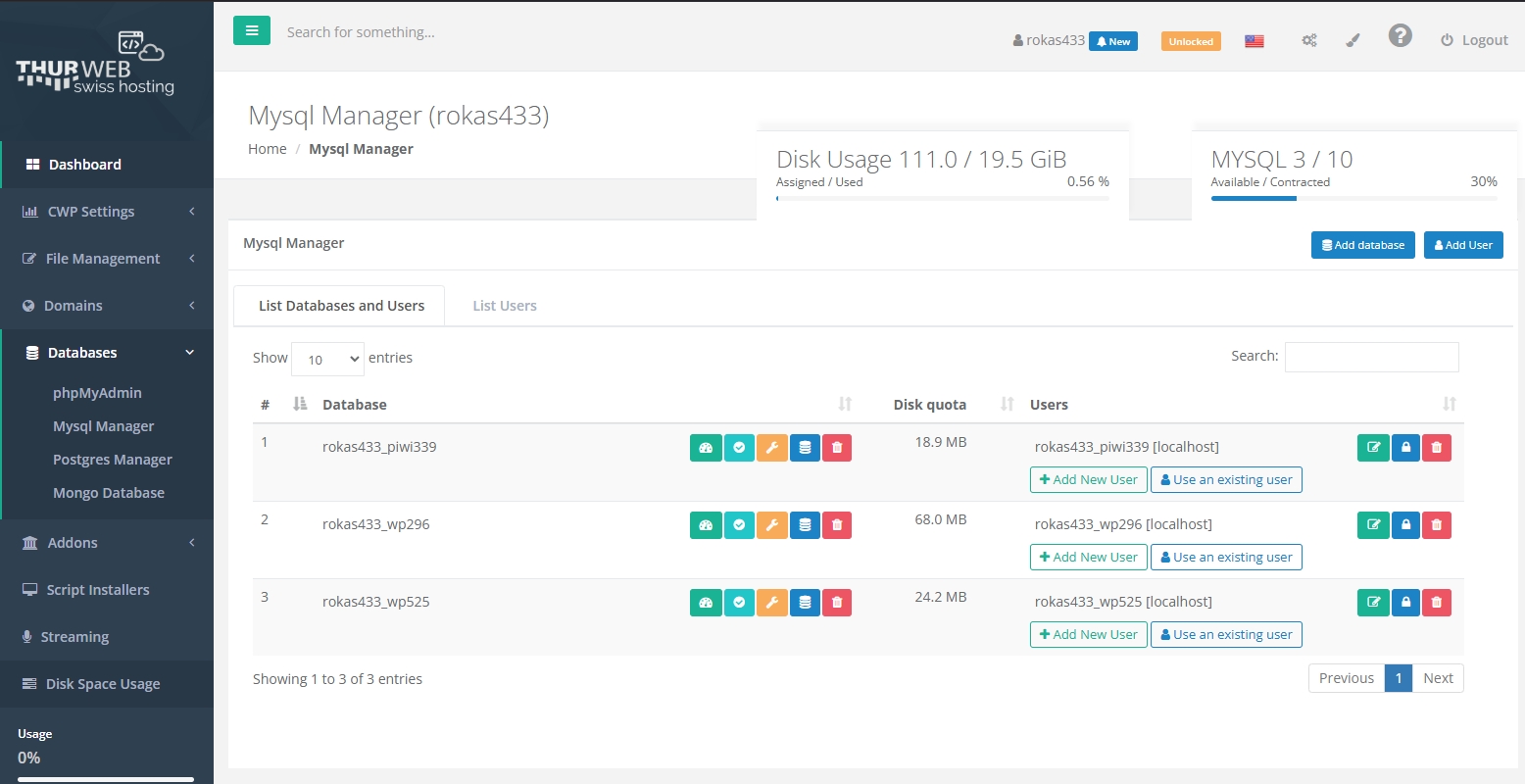Delete database rokas433_wp296 with red trash icon
The image size is (1525, 784).
click(837, 525)
